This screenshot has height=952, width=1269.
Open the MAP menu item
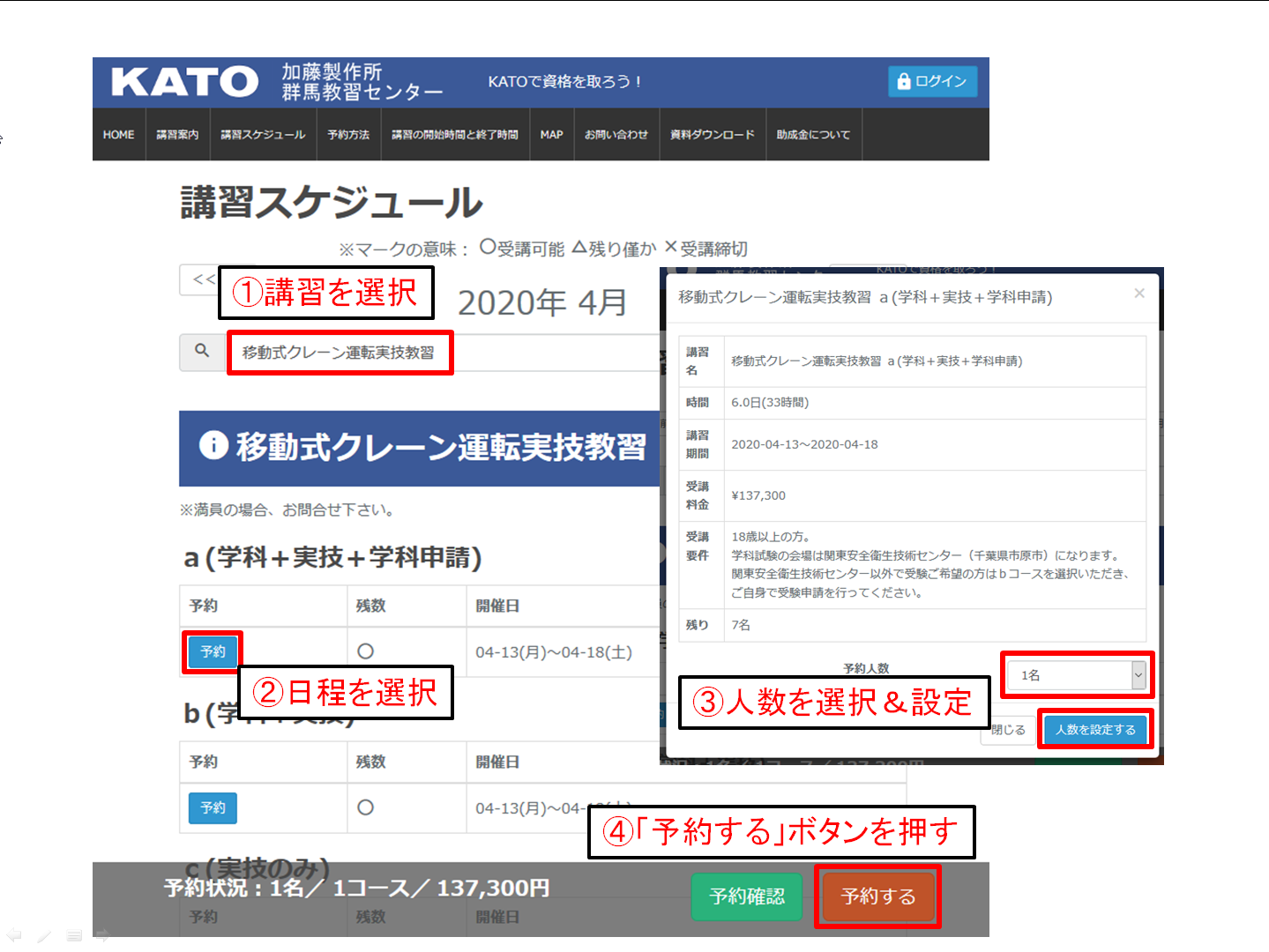point(551,135)
